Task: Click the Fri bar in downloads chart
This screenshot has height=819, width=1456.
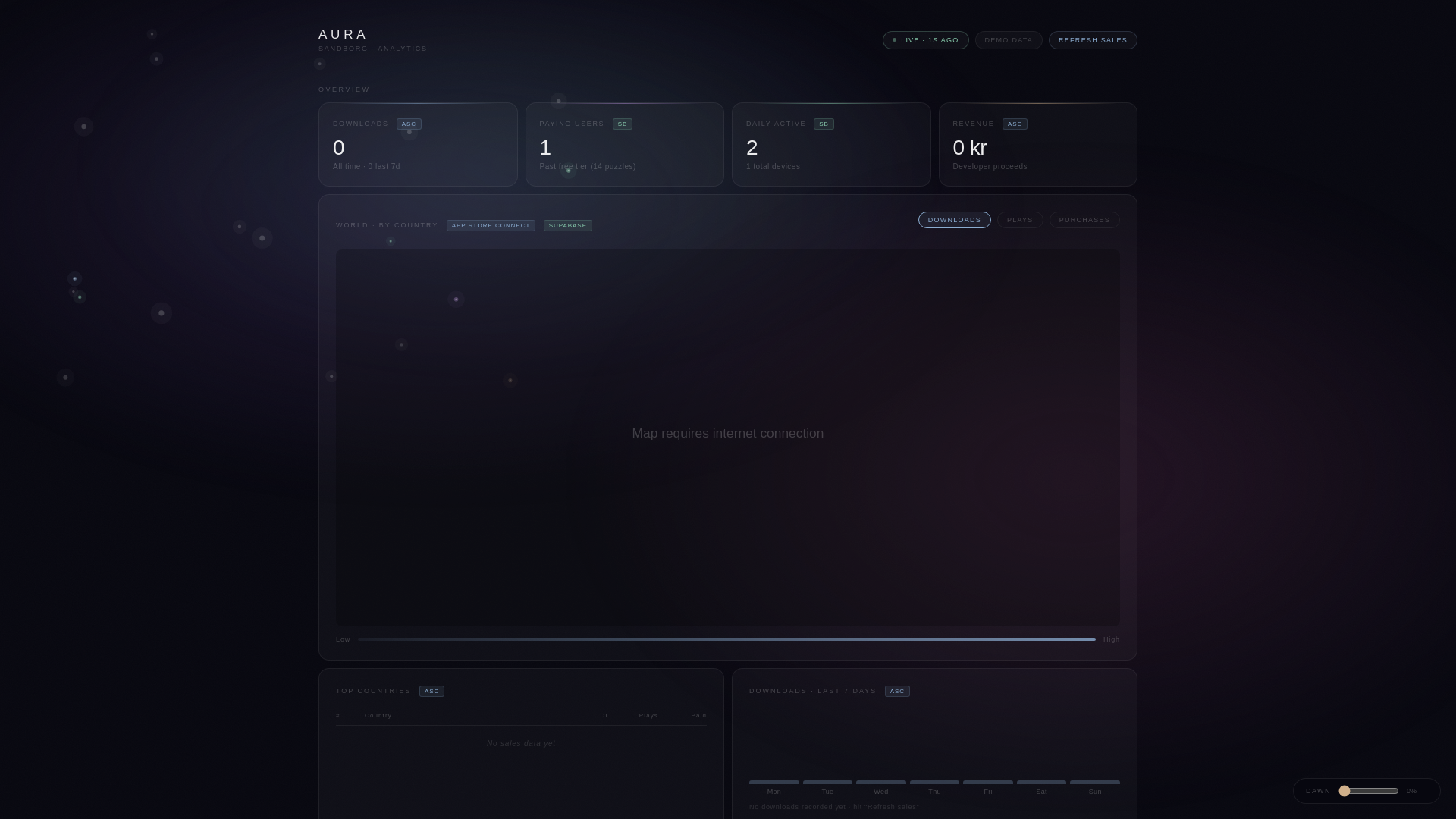Action: 988,782
